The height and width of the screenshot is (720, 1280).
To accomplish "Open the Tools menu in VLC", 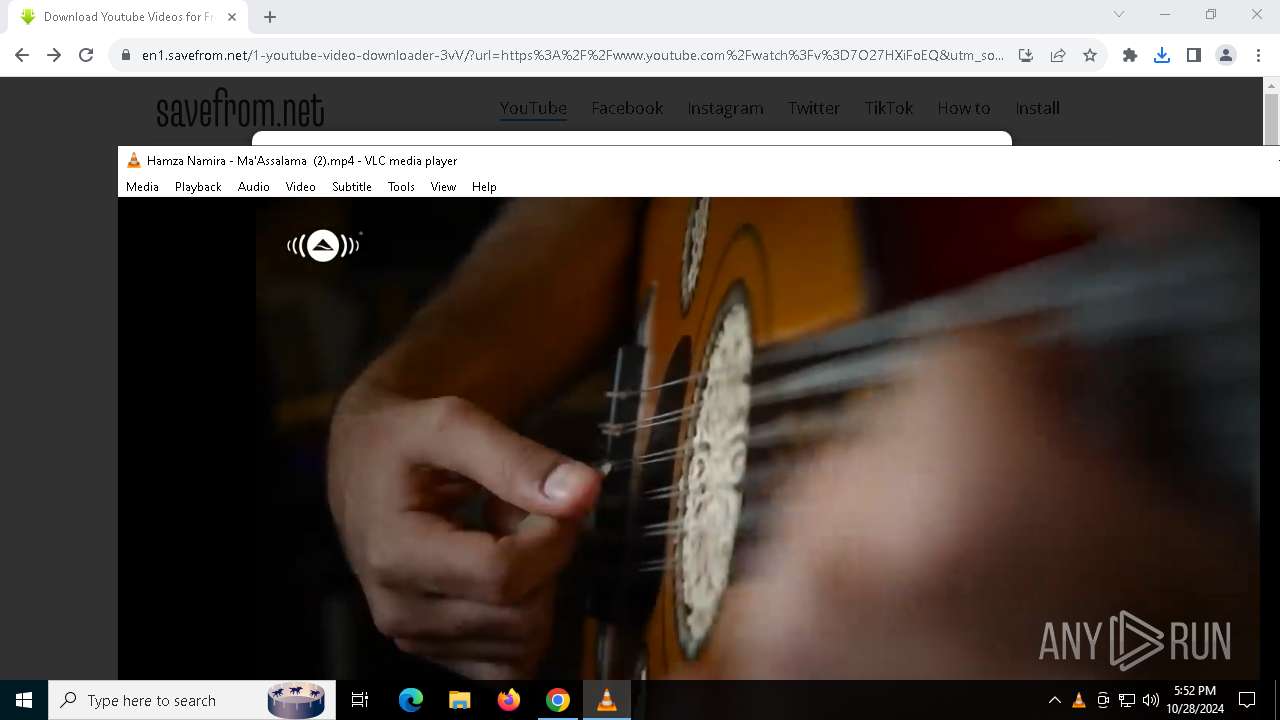I will pos(401,187).
